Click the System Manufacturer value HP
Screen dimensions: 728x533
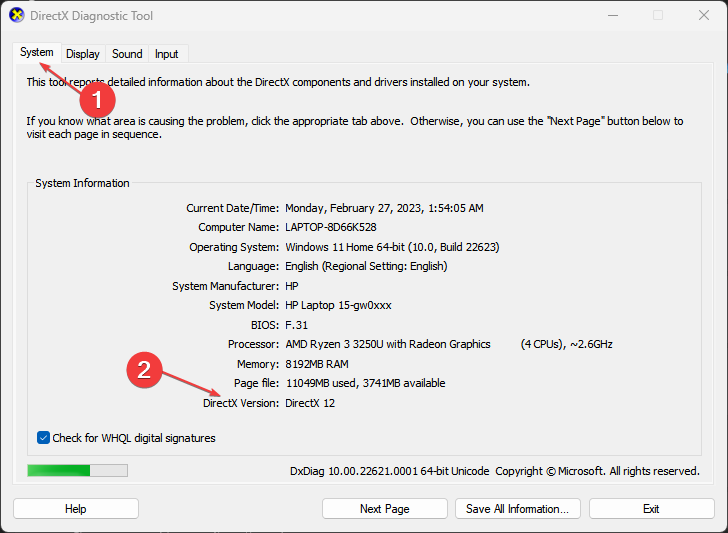(292, 286)
